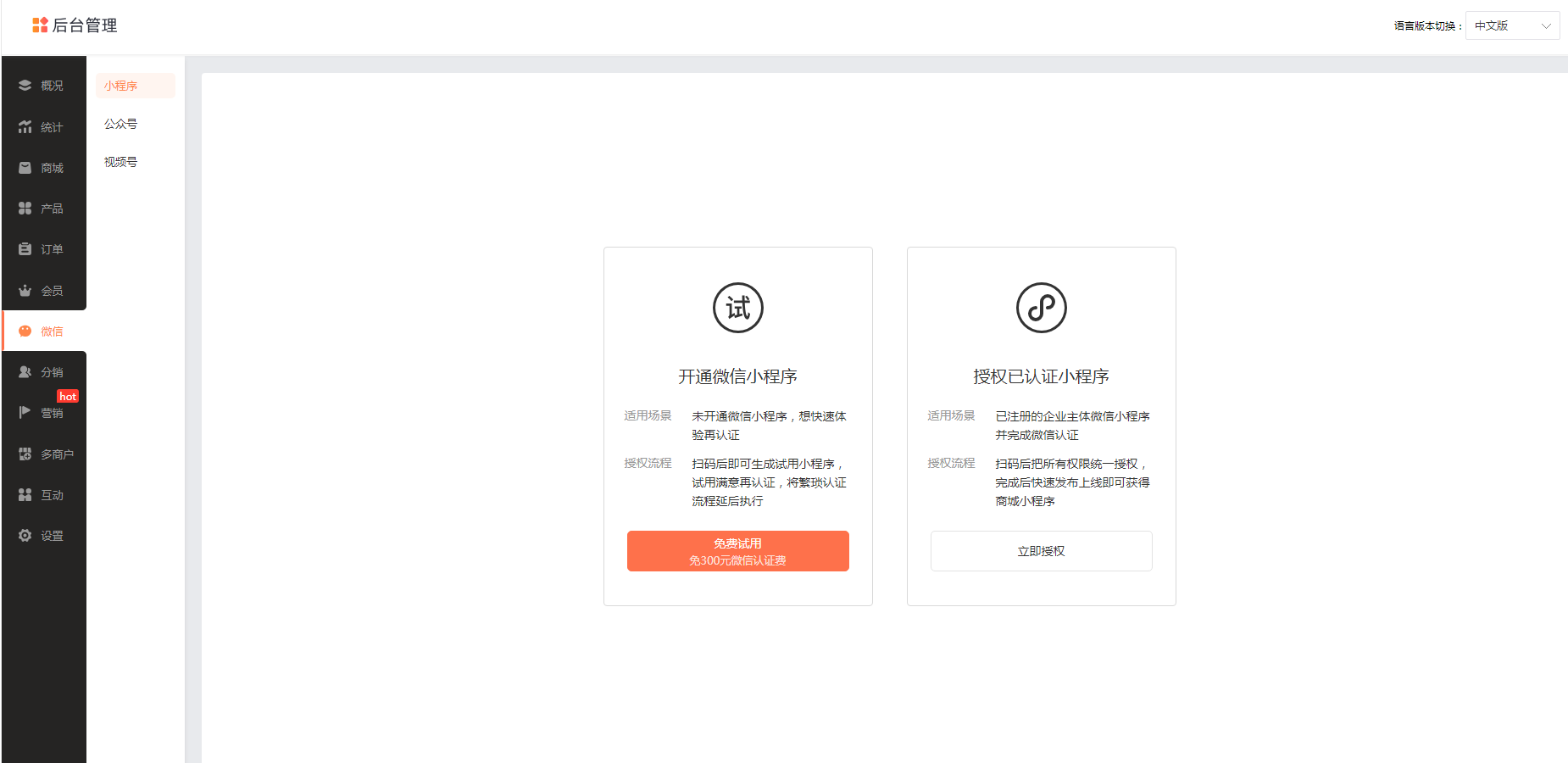The width and height of the screenshot is (1568, 763).
Task: Open the 微信 menu label
Action: (52, 331)
